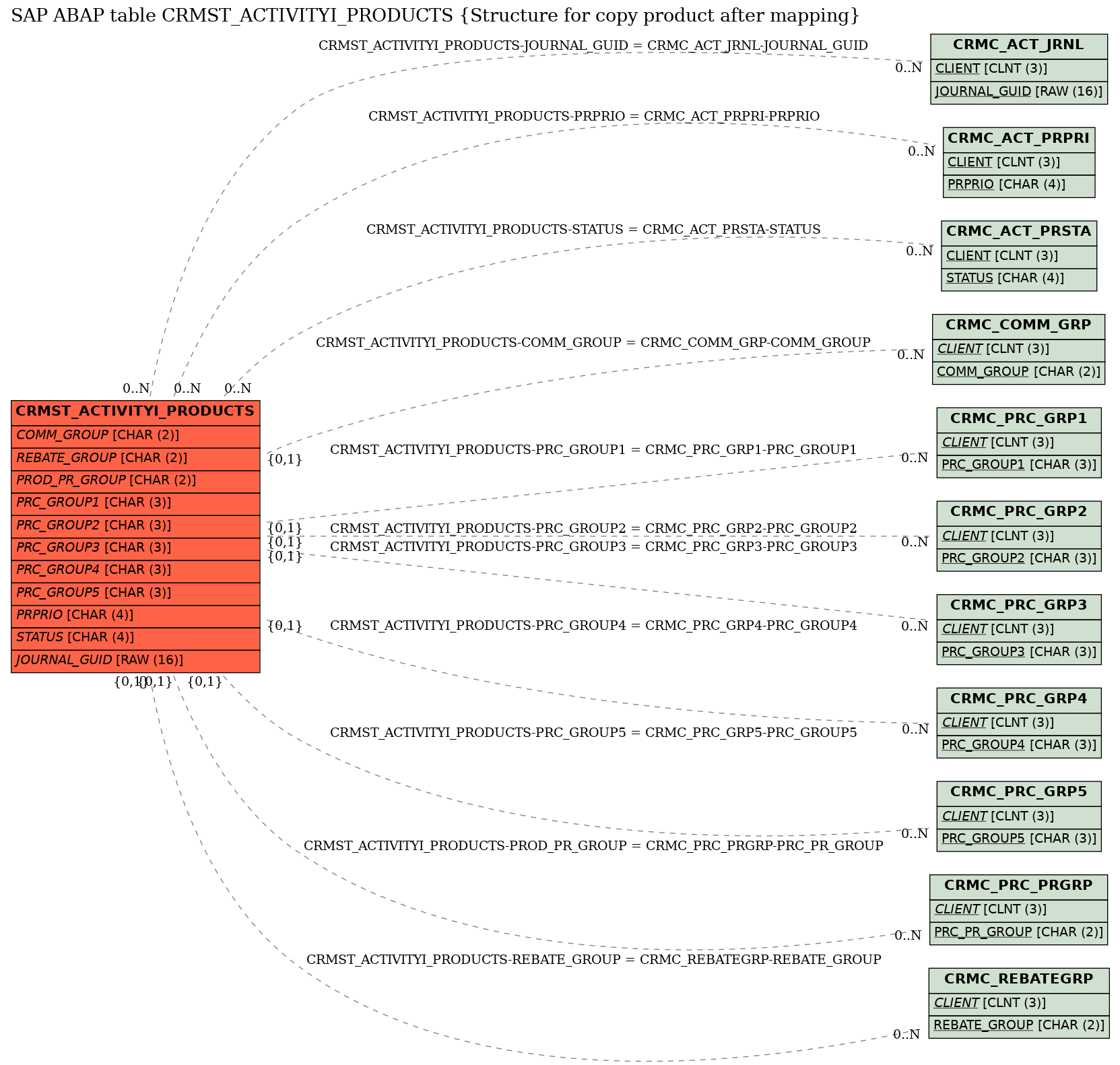The image size is (1120, 1065).
Task: Click REBATE_GROUP [CHAR (2)] in CRMC_REBATEGRP
Action: click(x=1018, y=1026)
